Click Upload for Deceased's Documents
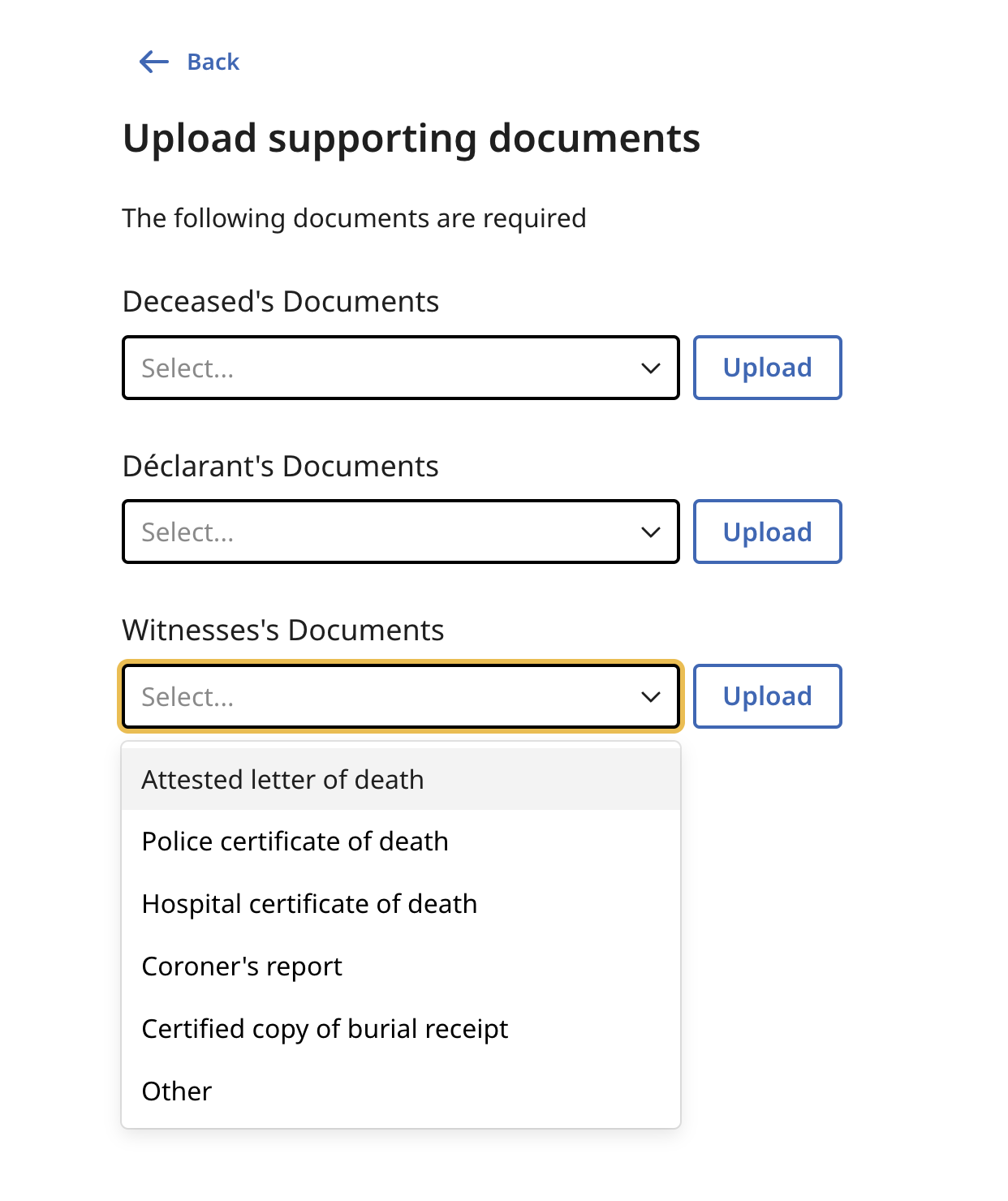 (767, 368)
